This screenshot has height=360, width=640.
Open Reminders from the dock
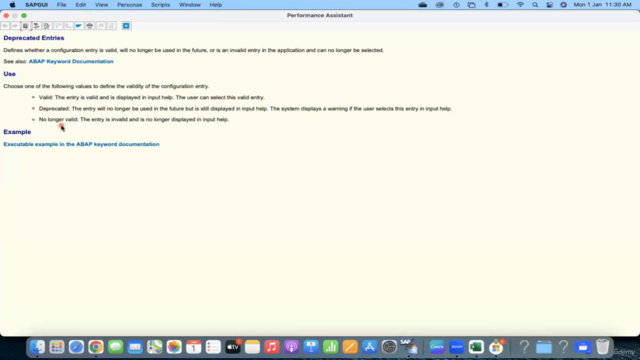tap(213, 347)
